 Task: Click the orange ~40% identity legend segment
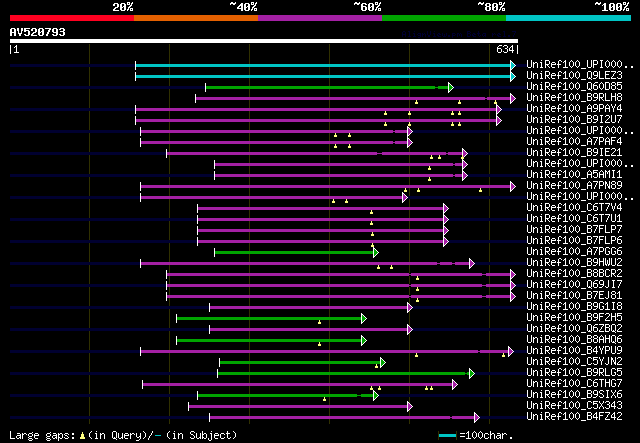[x=196, y=18]
